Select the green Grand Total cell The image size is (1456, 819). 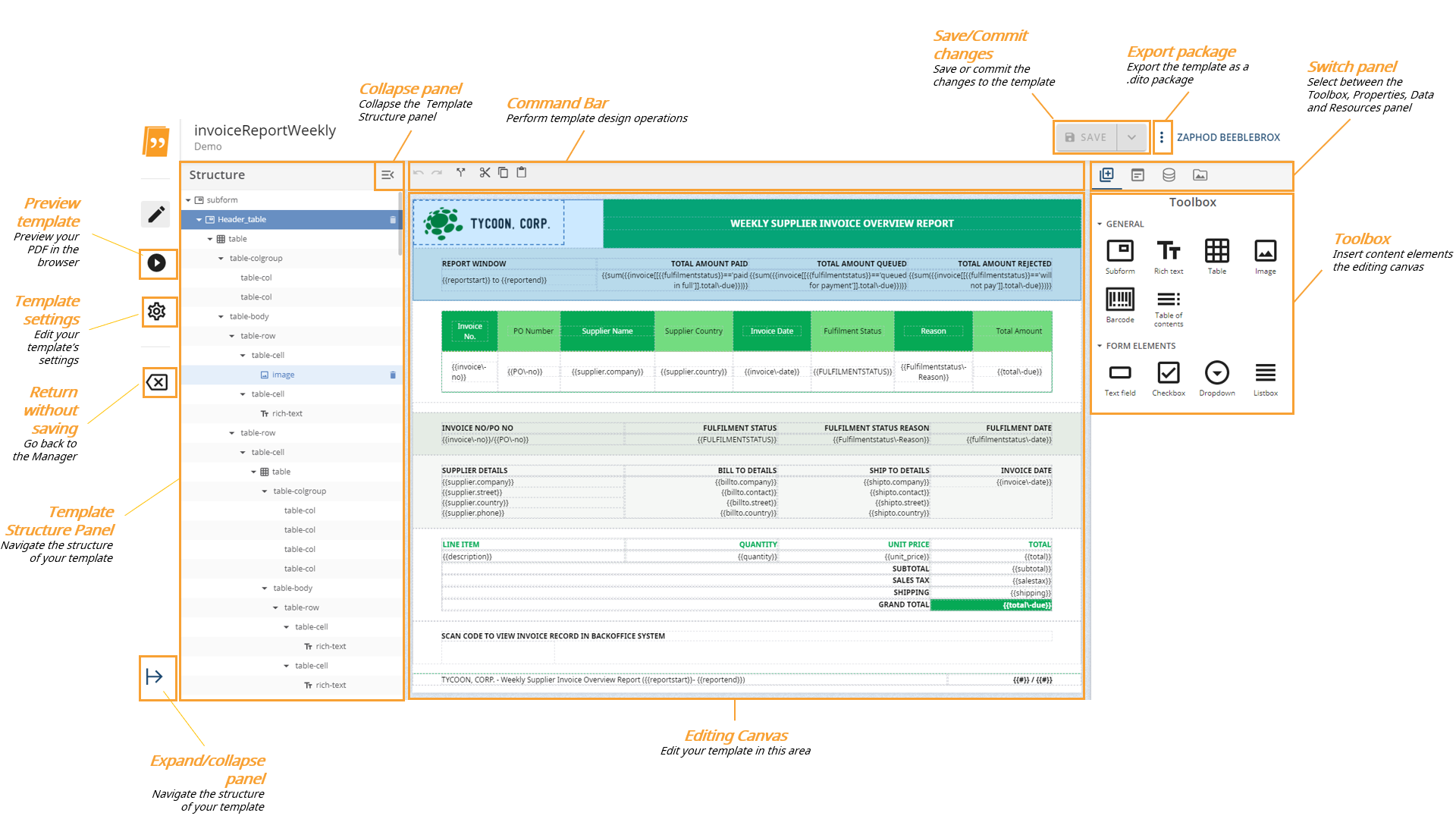click(x=990, y=605)
